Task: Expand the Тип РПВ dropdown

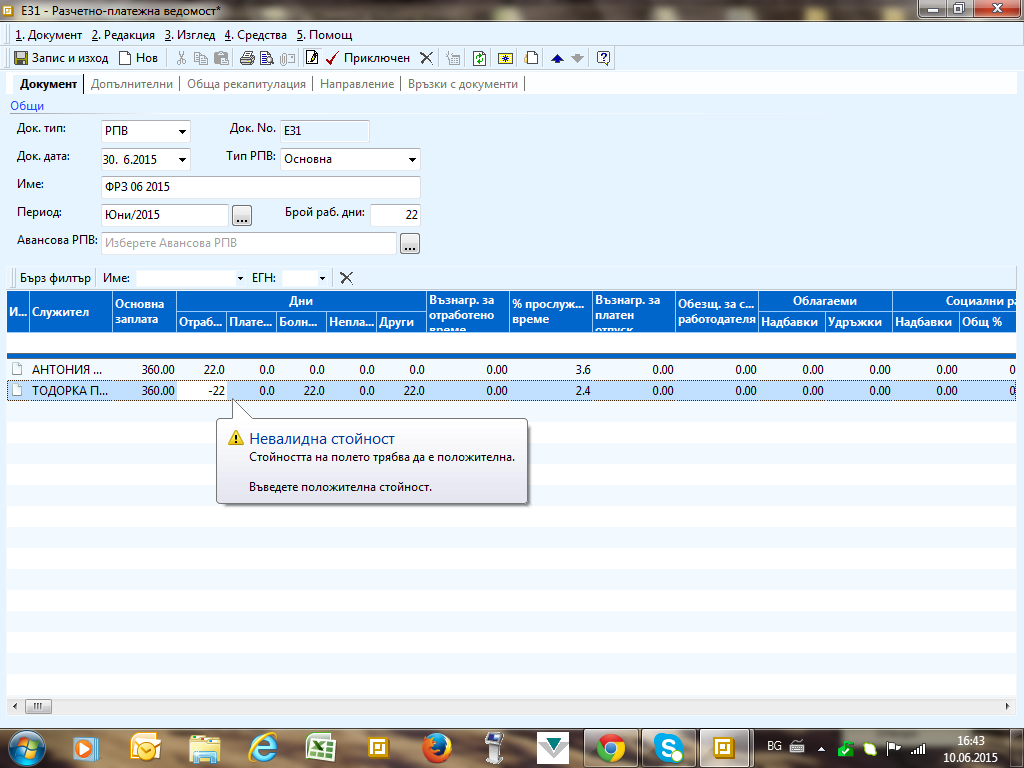Action: pyautogui.click(x=412, y=159)
